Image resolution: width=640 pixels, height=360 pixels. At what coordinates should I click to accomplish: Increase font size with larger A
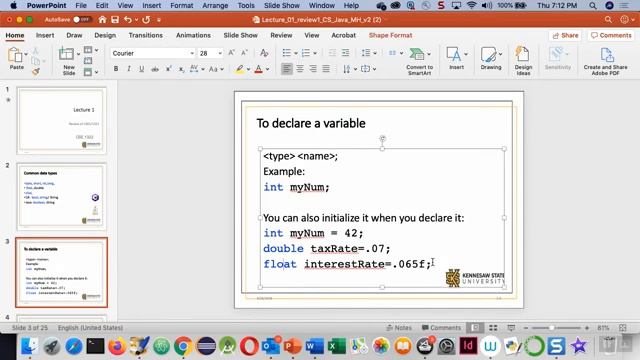tap(231, 53)
